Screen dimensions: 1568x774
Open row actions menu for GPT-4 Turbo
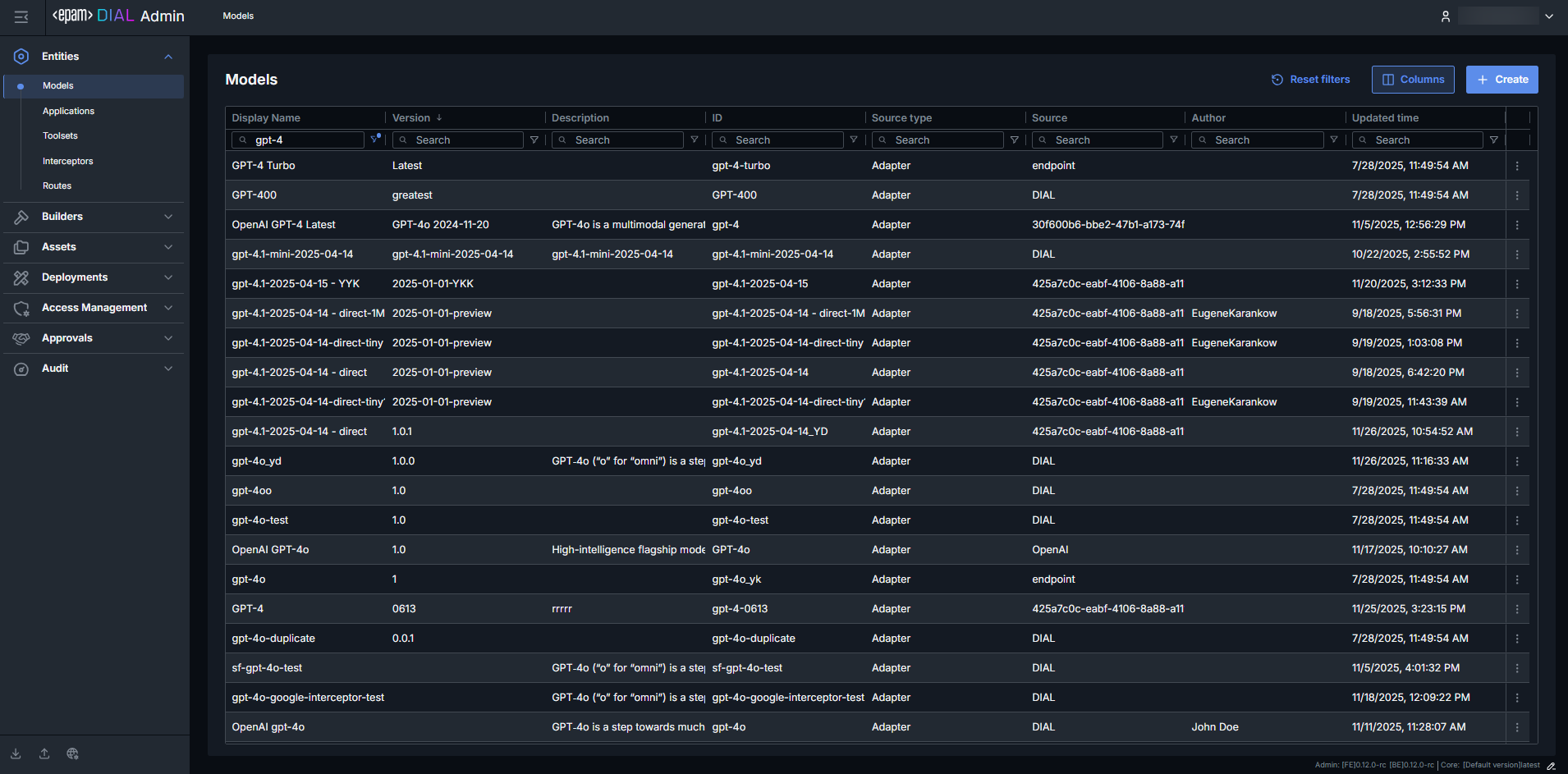[x=1517, y=166]
